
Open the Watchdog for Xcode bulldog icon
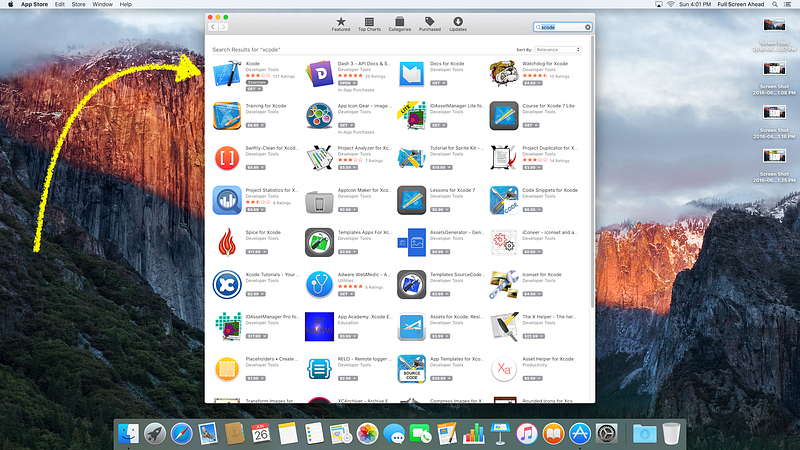coord(504,74)
